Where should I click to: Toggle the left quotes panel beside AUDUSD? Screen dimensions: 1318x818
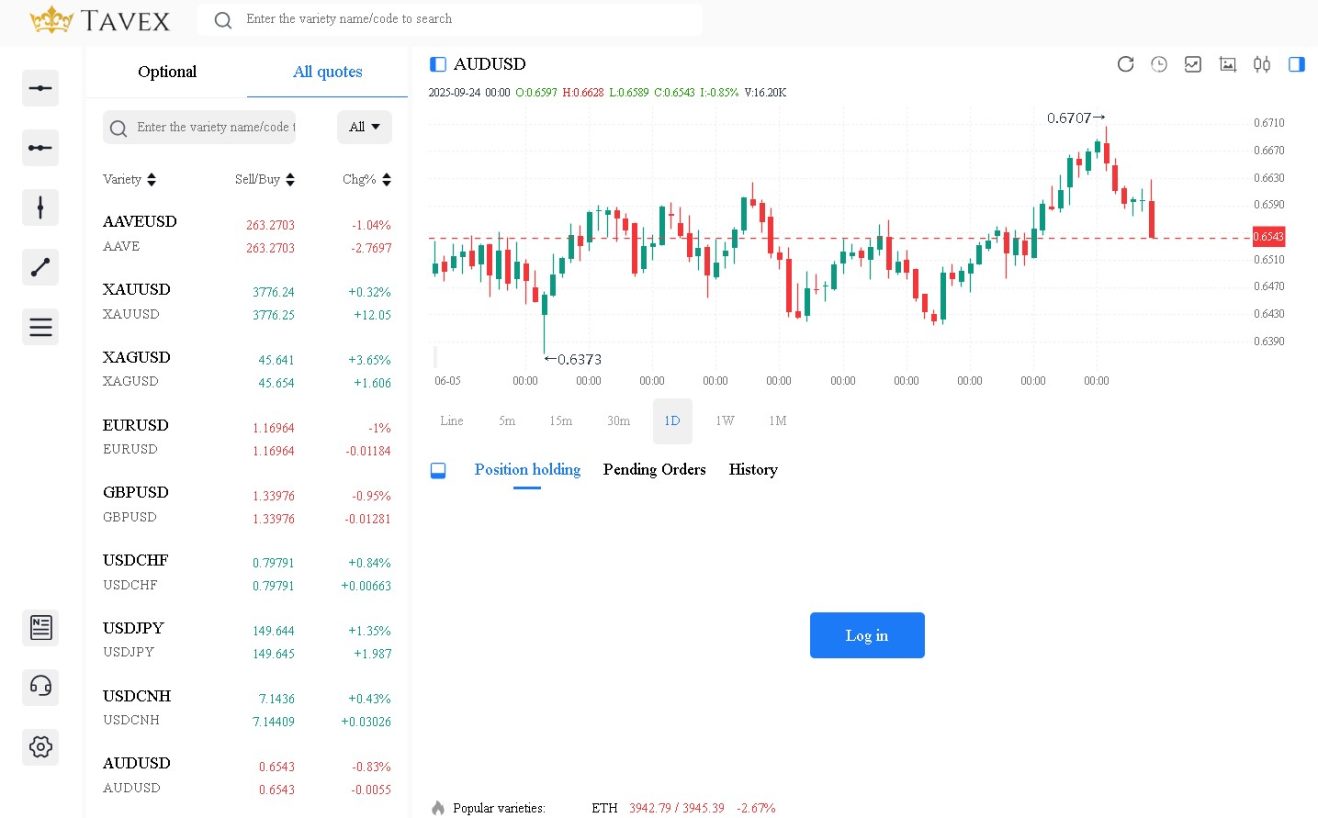(x=437, y=65)
